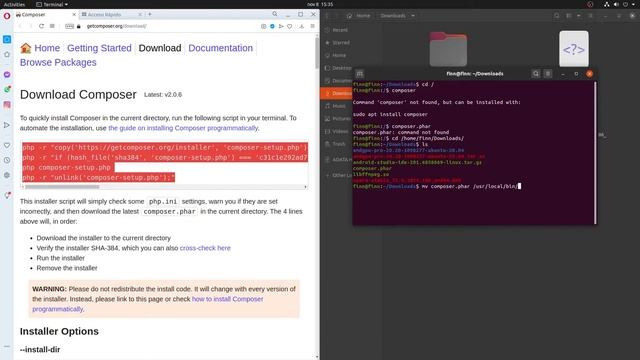640x360 pixels.
Task: Open Trash in the Files sidebar
Action: pos(338,144)
